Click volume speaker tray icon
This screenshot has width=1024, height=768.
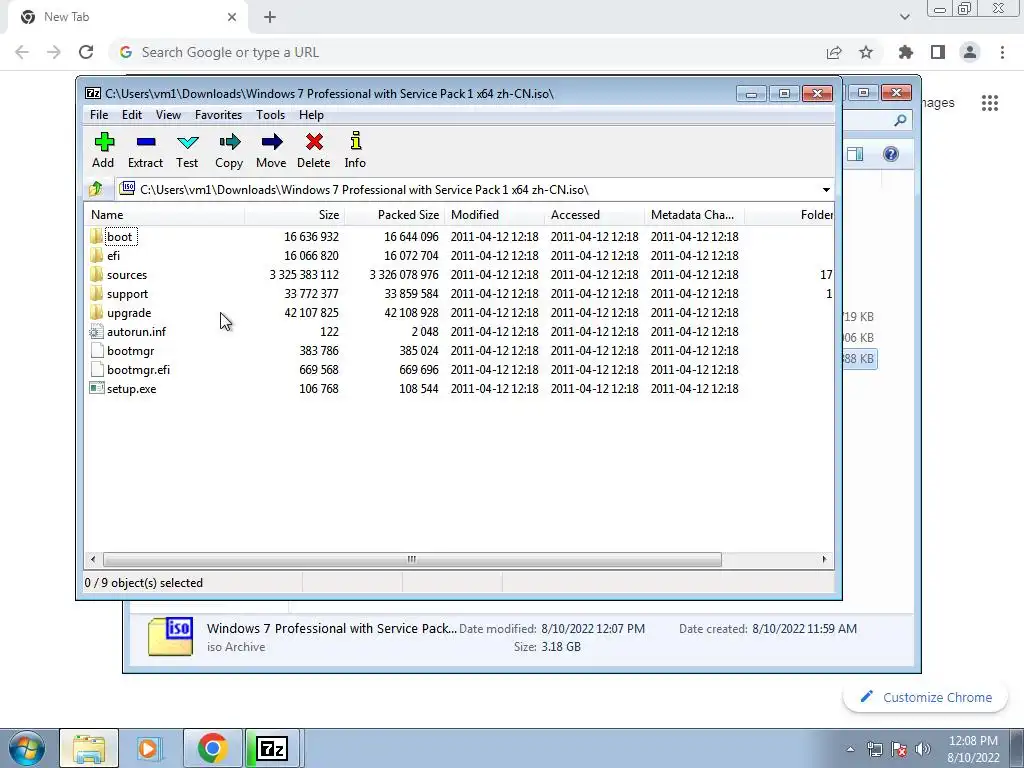click(923, 749)
